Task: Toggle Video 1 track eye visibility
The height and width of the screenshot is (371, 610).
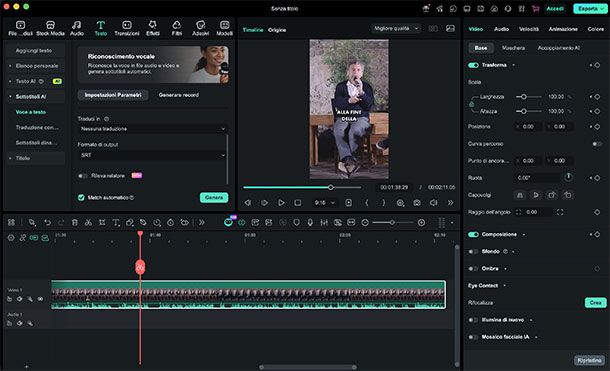Action: point(40,299)
